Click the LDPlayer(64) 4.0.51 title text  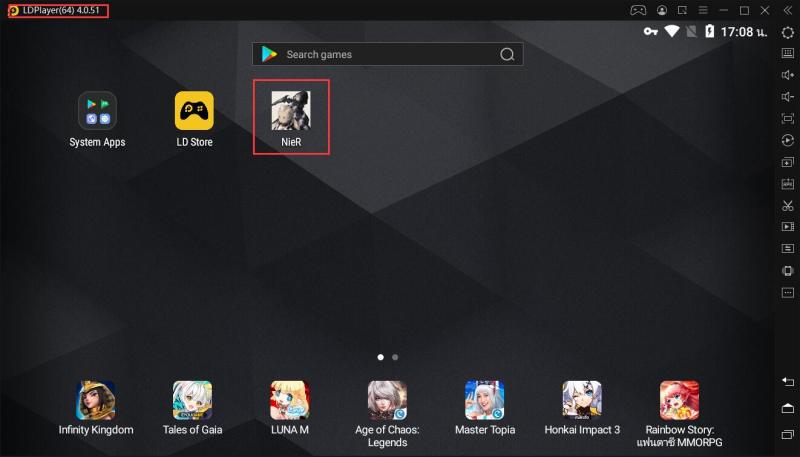click(61, 10)
